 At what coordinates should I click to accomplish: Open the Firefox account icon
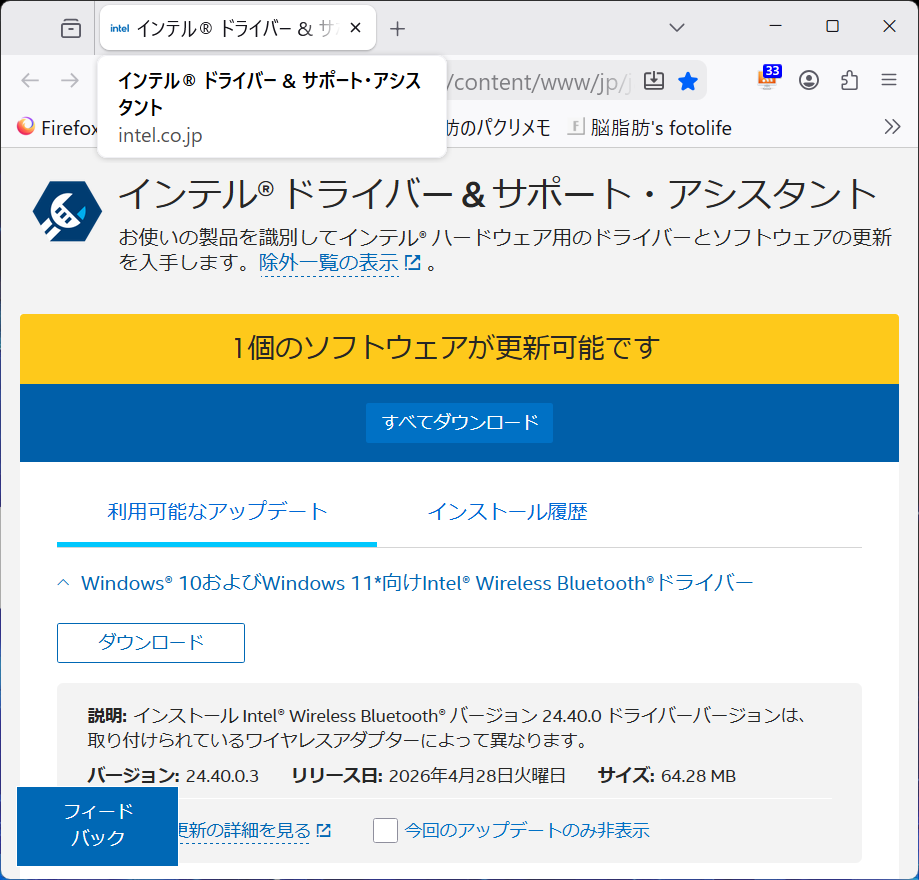tap(809, 80)
